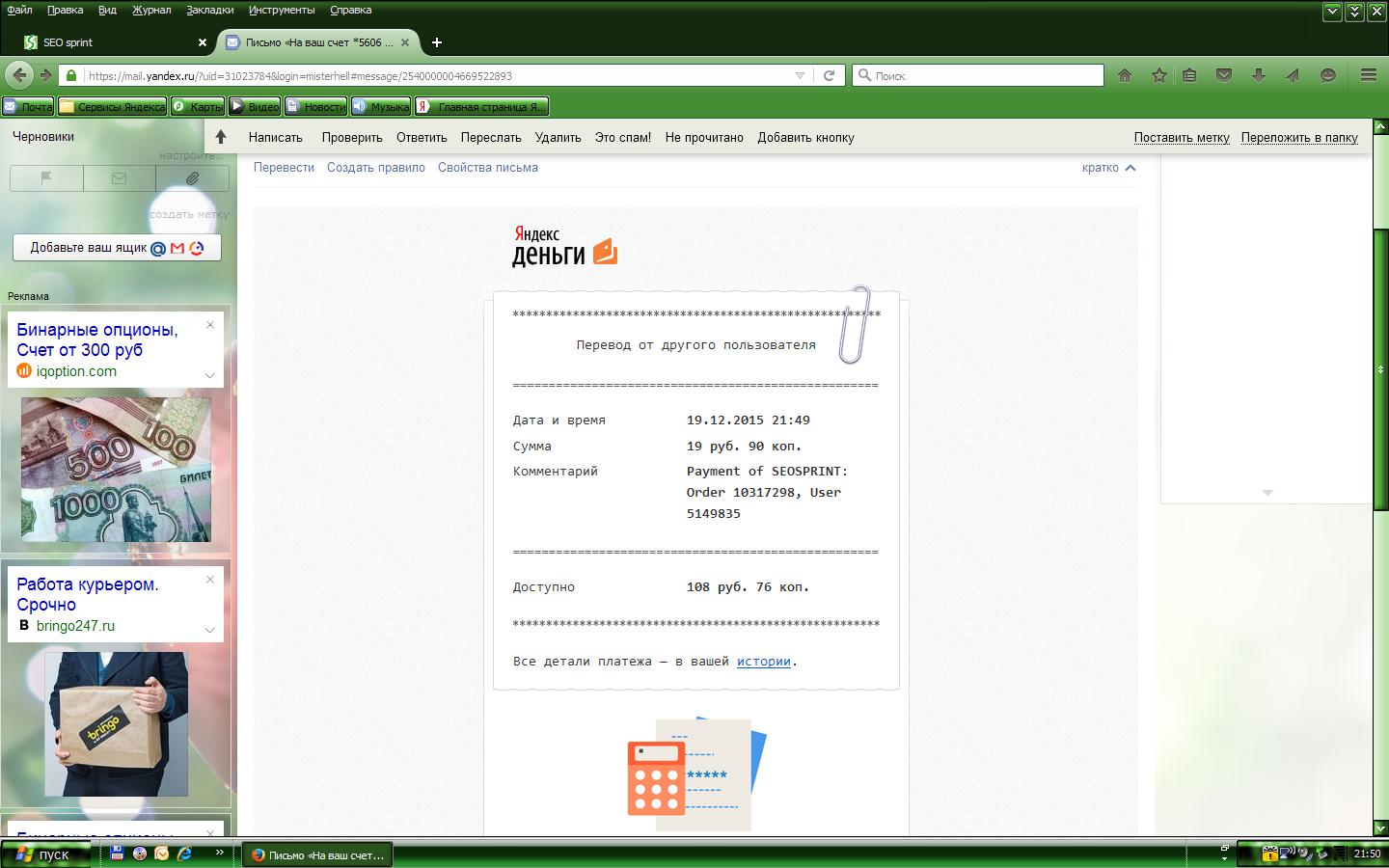The width and height of the screenshot is (1389, 868).
Task: Expand the right panel down arrow
Action: coord(1267,493)
